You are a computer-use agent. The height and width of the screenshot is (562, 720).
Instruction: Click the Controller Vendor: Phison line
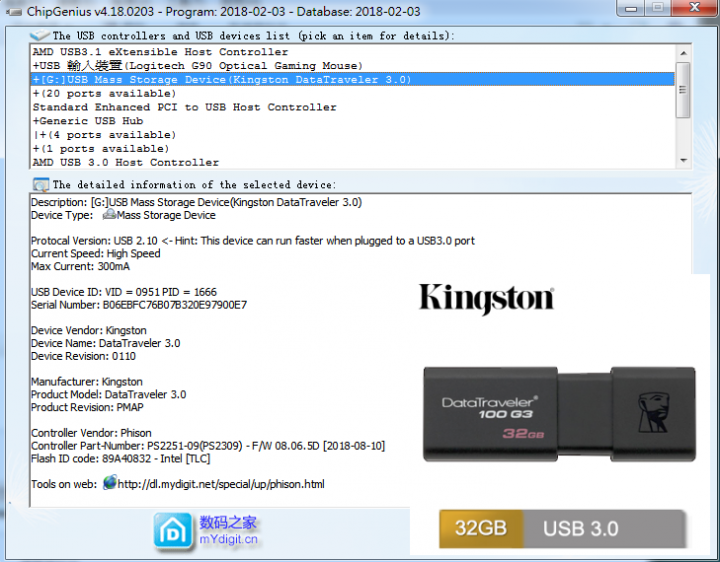click(91, 433)
